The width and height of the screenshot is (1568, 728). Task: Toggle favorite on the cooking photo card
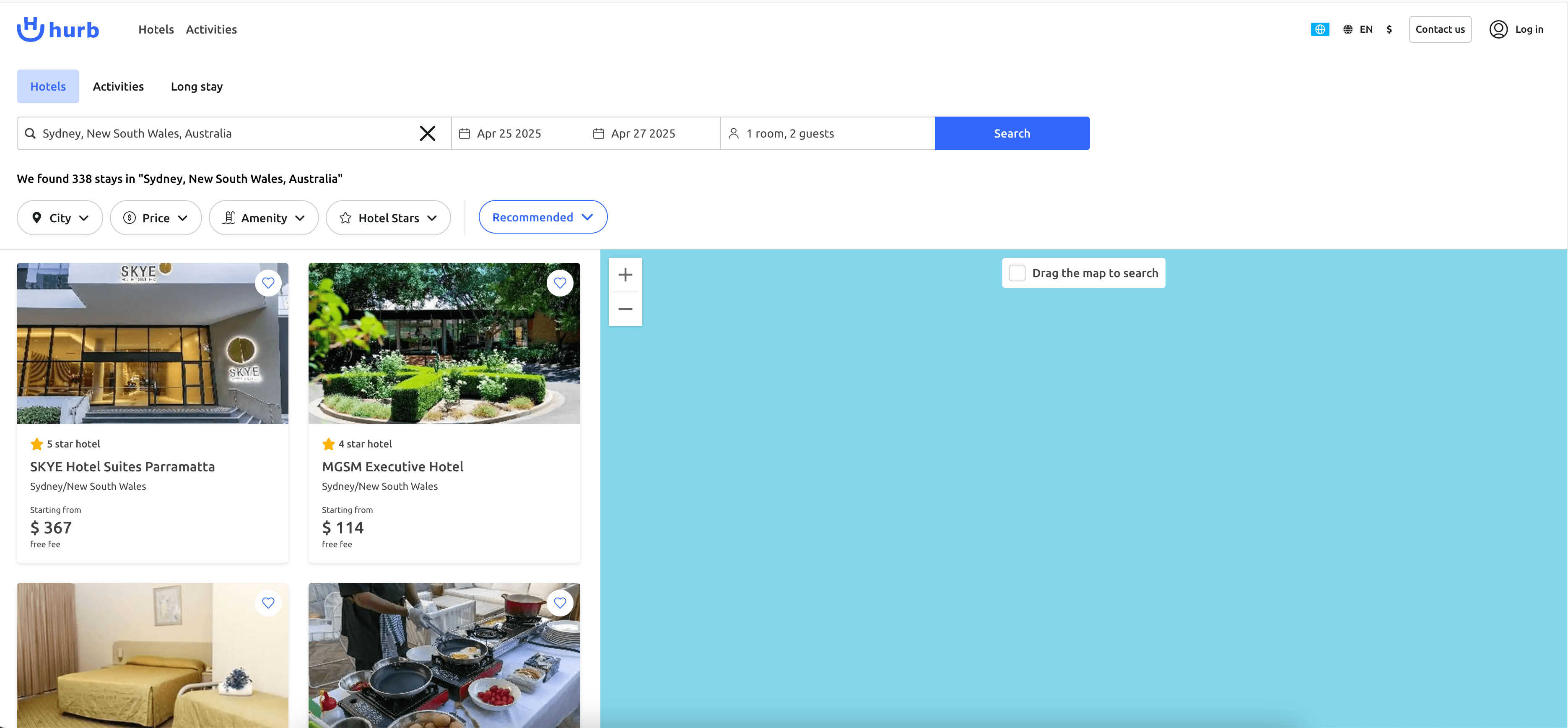559,603
